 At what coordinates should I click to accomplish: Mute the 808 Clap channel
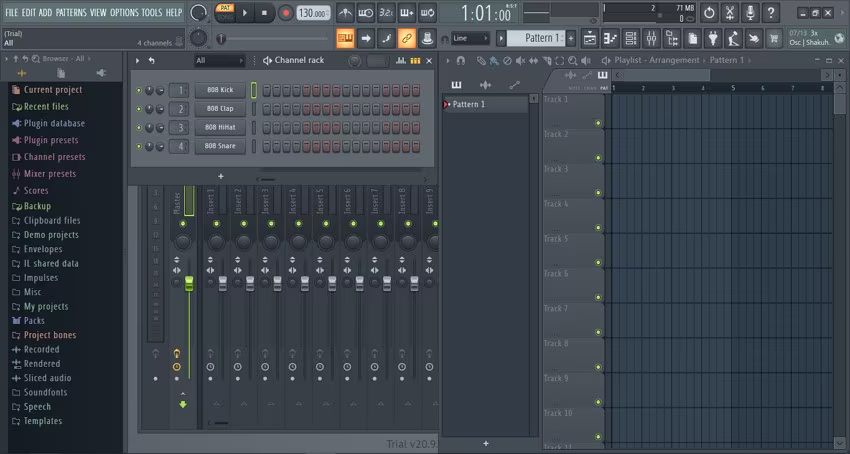139,109
